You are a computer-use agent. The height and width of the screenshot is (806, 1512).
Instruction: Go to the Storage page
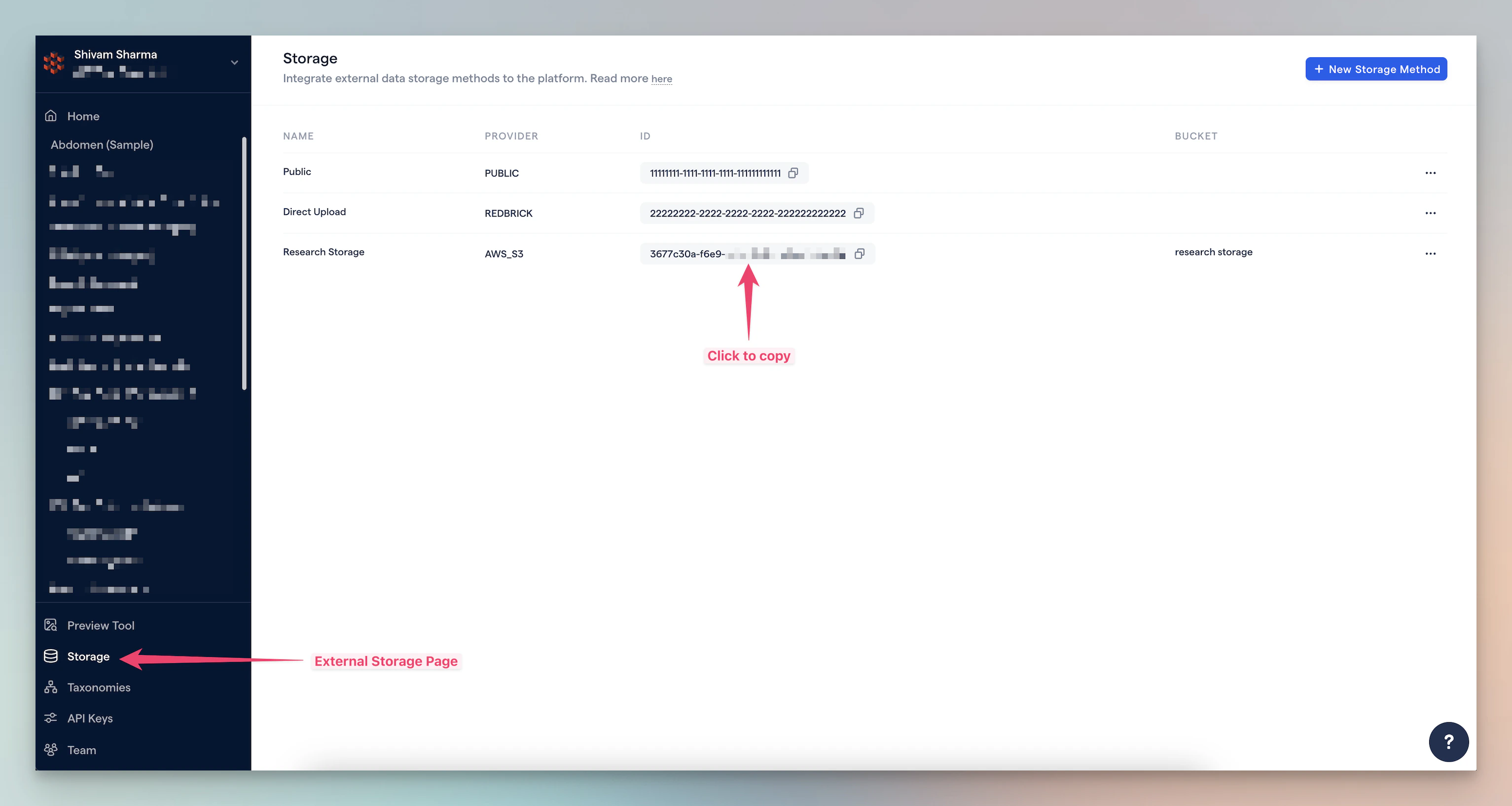[88, 657]
